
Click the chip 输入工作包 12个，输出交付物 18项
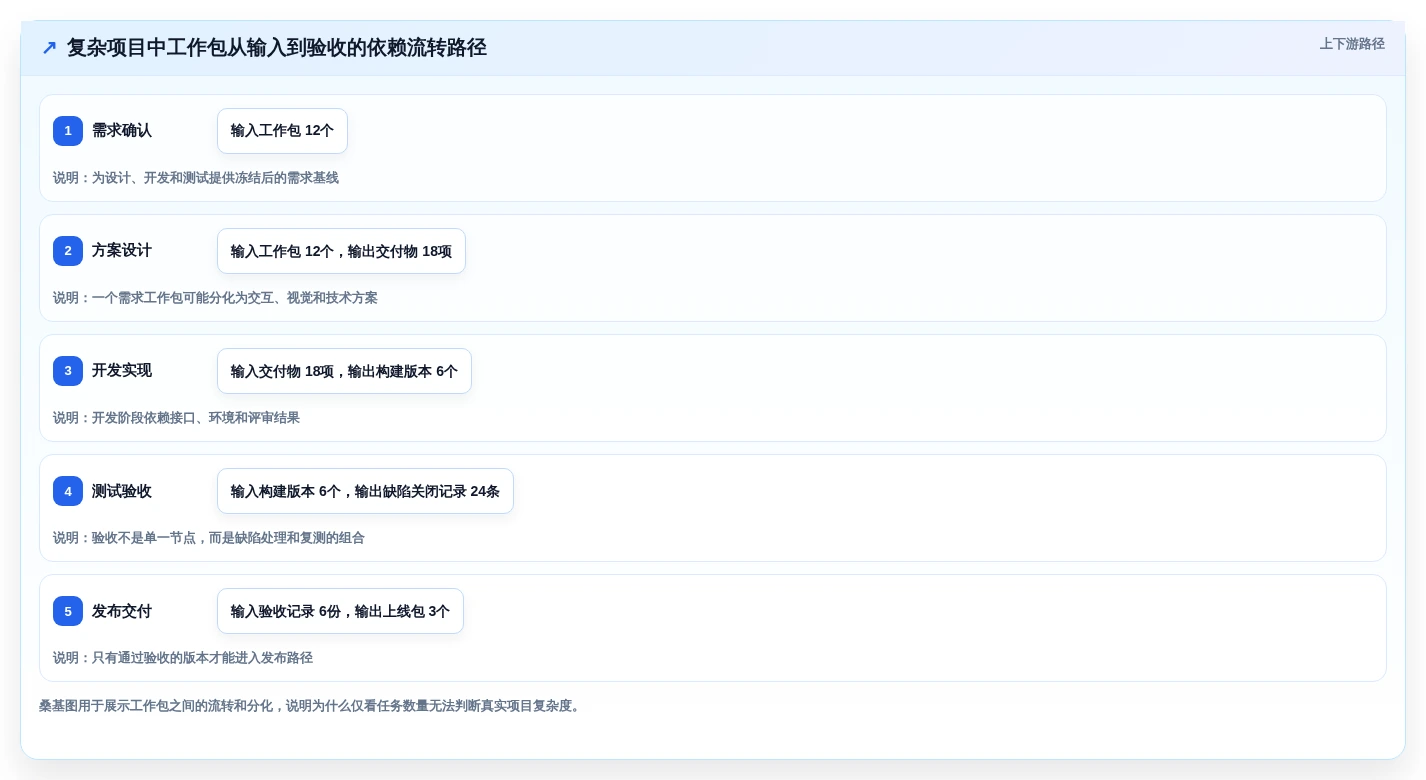coord(341,251)
